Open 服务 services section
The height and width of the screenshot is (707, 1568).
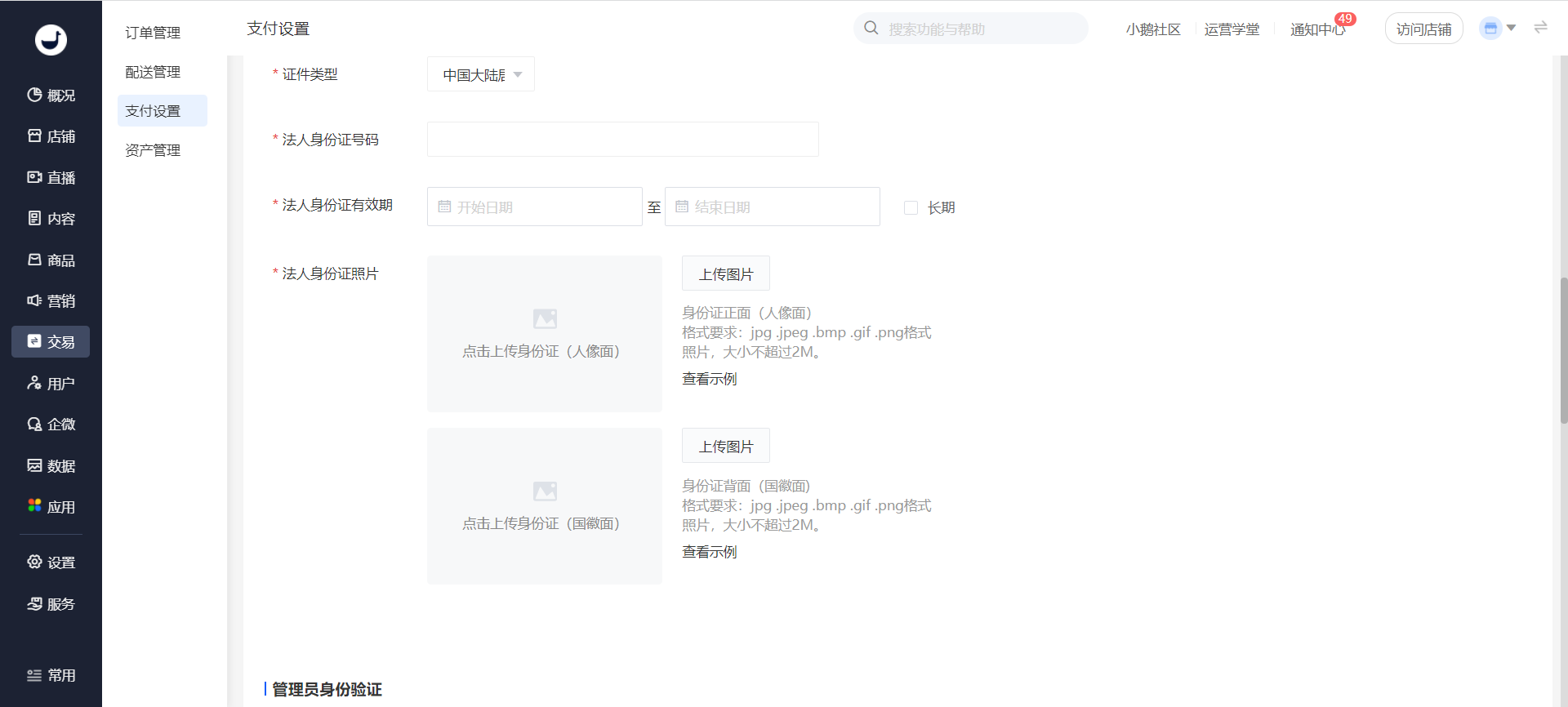pos(51,603)
